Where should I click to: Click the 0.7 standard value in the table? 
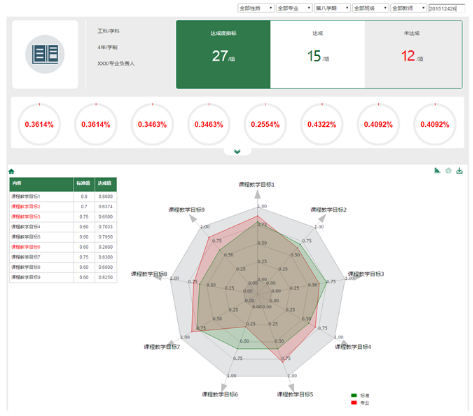pyautogui.click(x=84, y=207)
